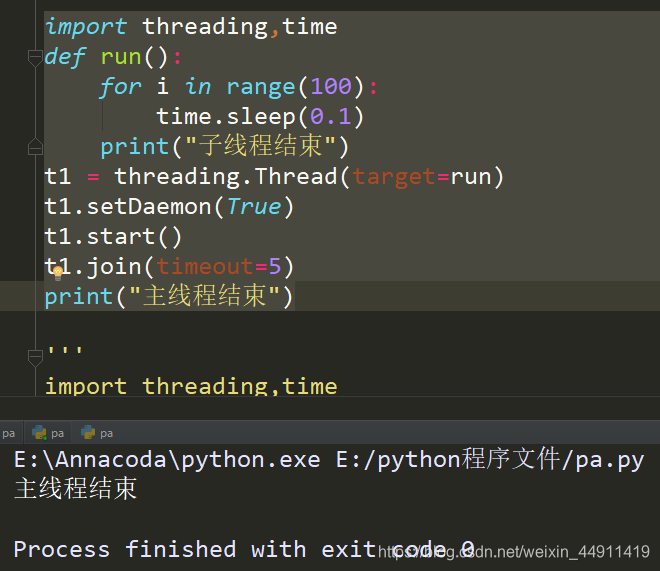Select the third pa run tab
660x571 pixels.
pos(97,433)
